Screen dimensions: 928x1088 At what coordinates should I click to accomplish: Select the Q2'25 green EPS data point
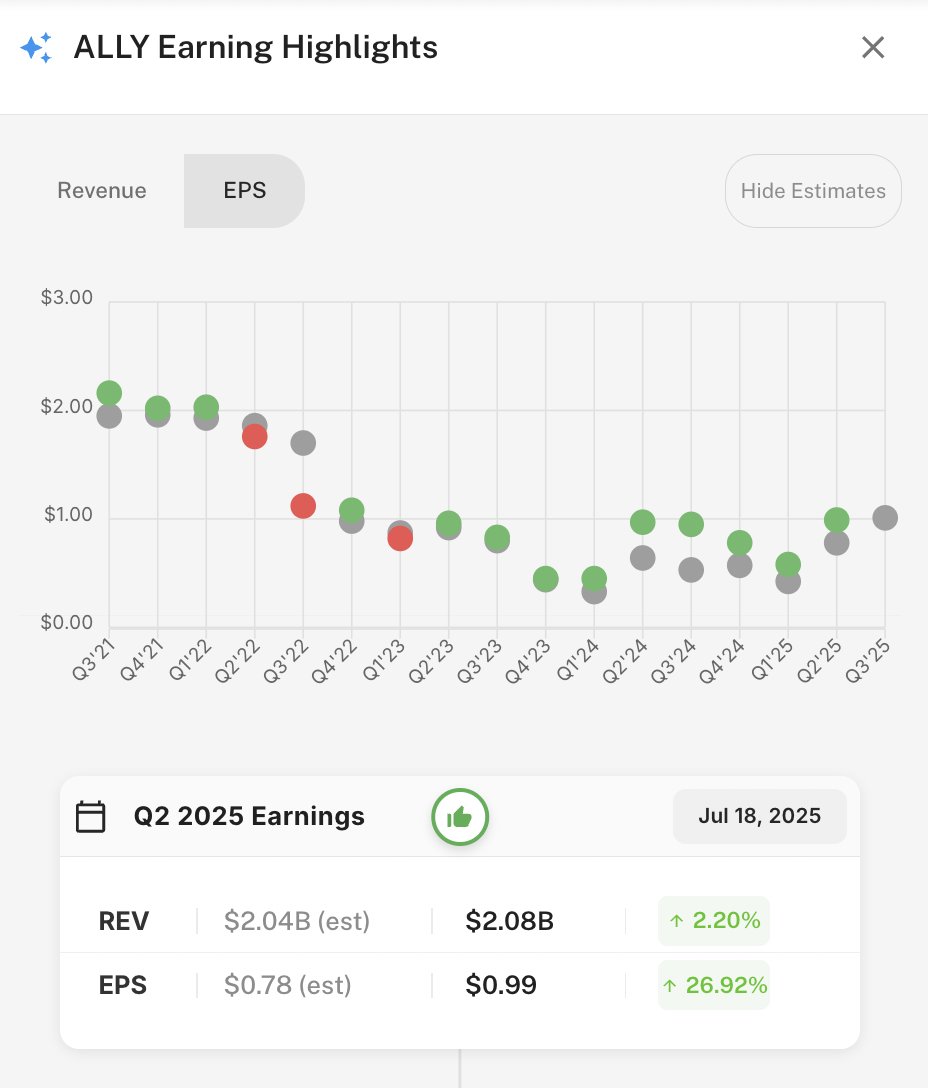click(836, 520)
